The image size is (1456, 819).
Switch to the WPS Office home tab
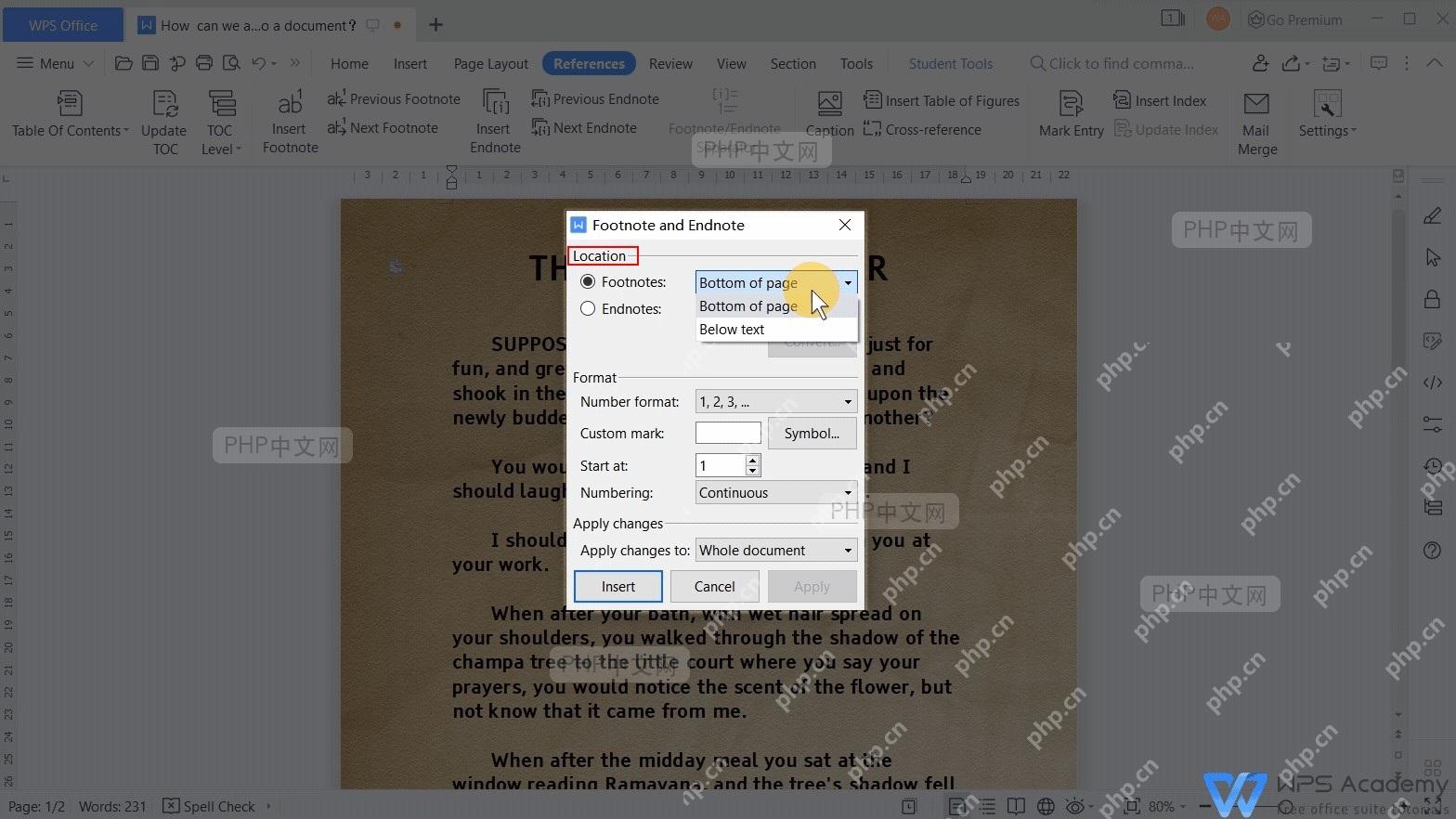(63, 25)
